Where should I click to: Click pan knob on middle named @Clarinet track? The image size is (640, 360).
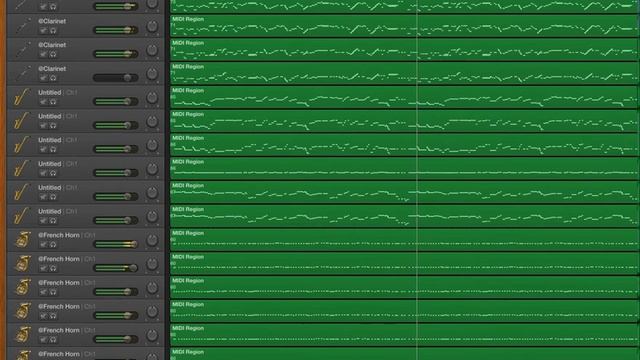(152, 50)
